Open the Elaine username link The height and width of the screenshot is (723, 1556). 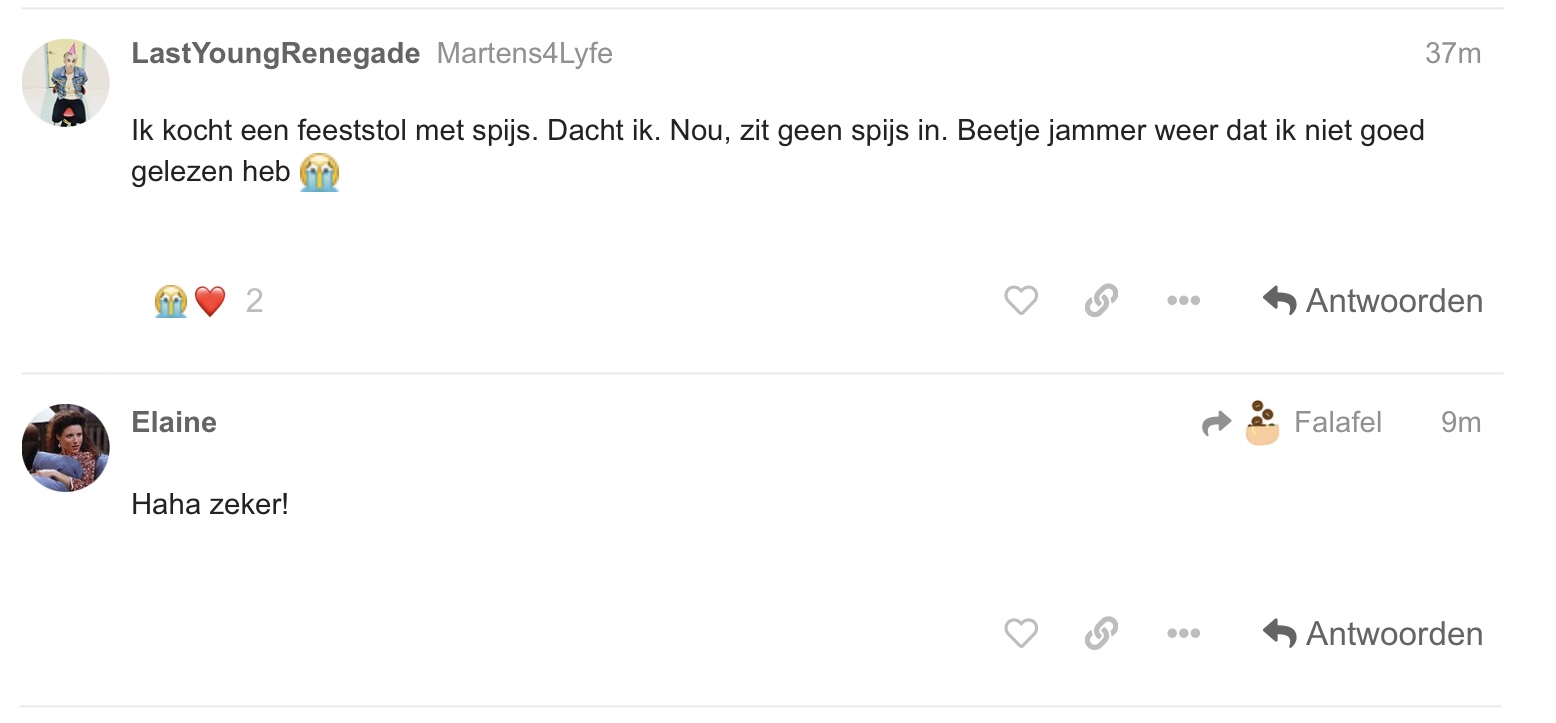(x=174, y=422)
